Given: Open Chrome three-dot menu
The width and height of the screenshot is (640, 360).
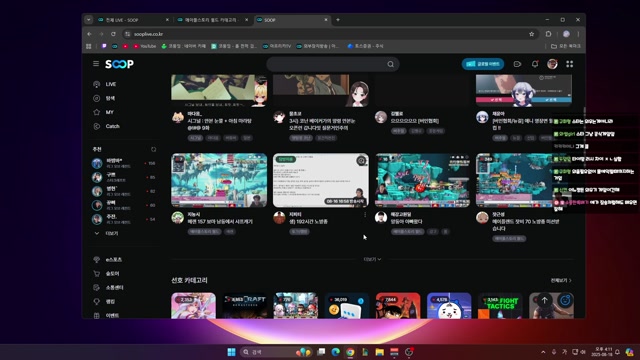Looking at the screenshot, I should (x=578, y=34).
